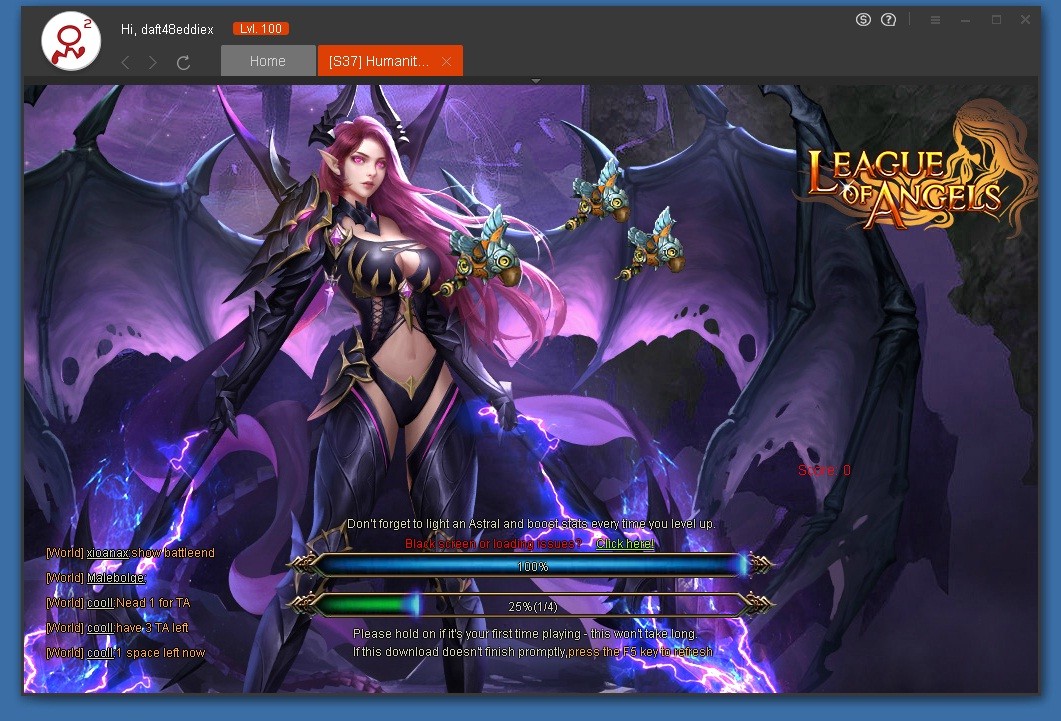Viewport: 1061px width, 721px height.
Task: Reload the game with the refresh icon
Action: pos(183,62)
